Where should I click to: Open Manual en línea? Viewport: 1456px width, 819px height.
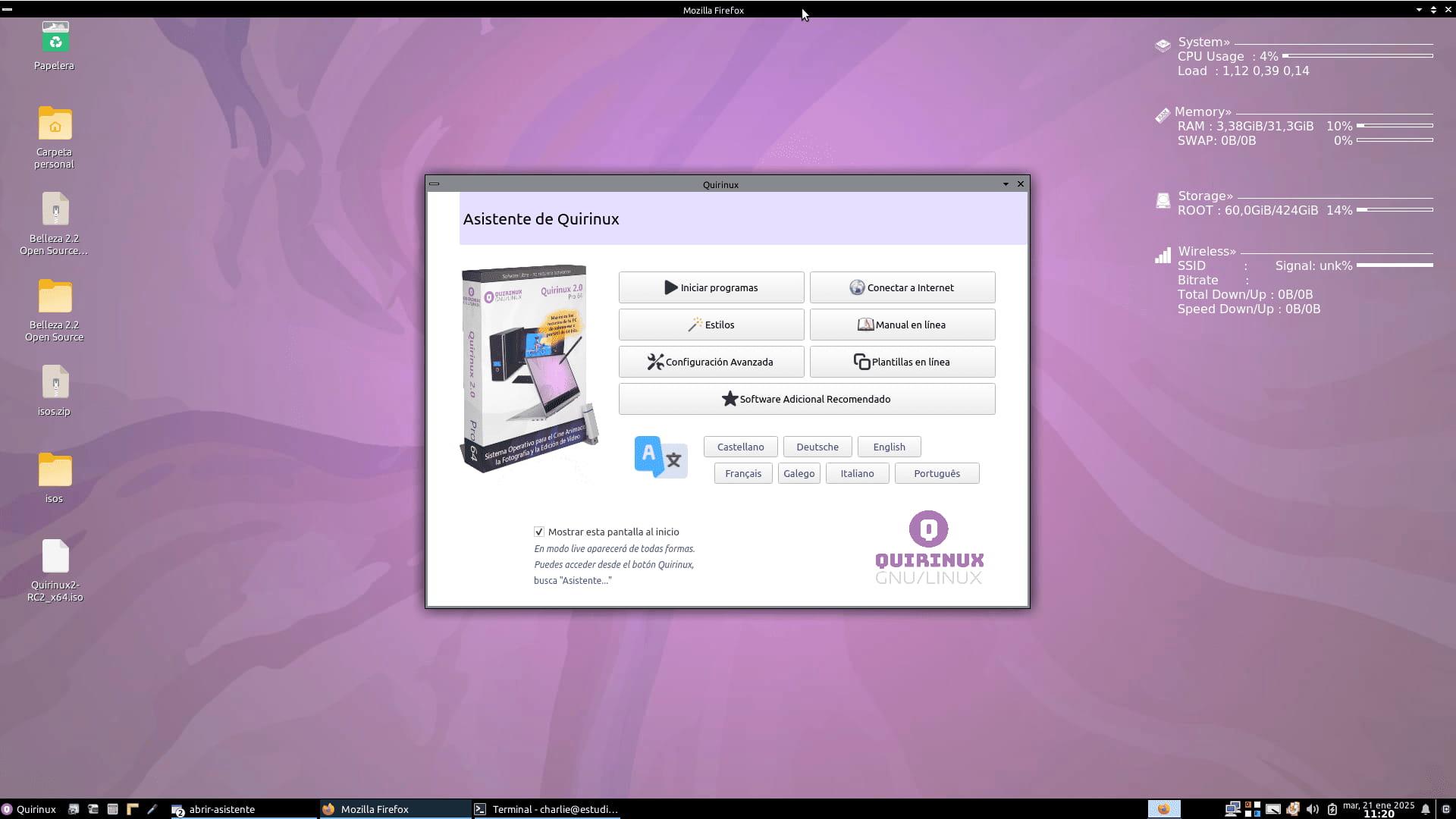coord(902,325)
